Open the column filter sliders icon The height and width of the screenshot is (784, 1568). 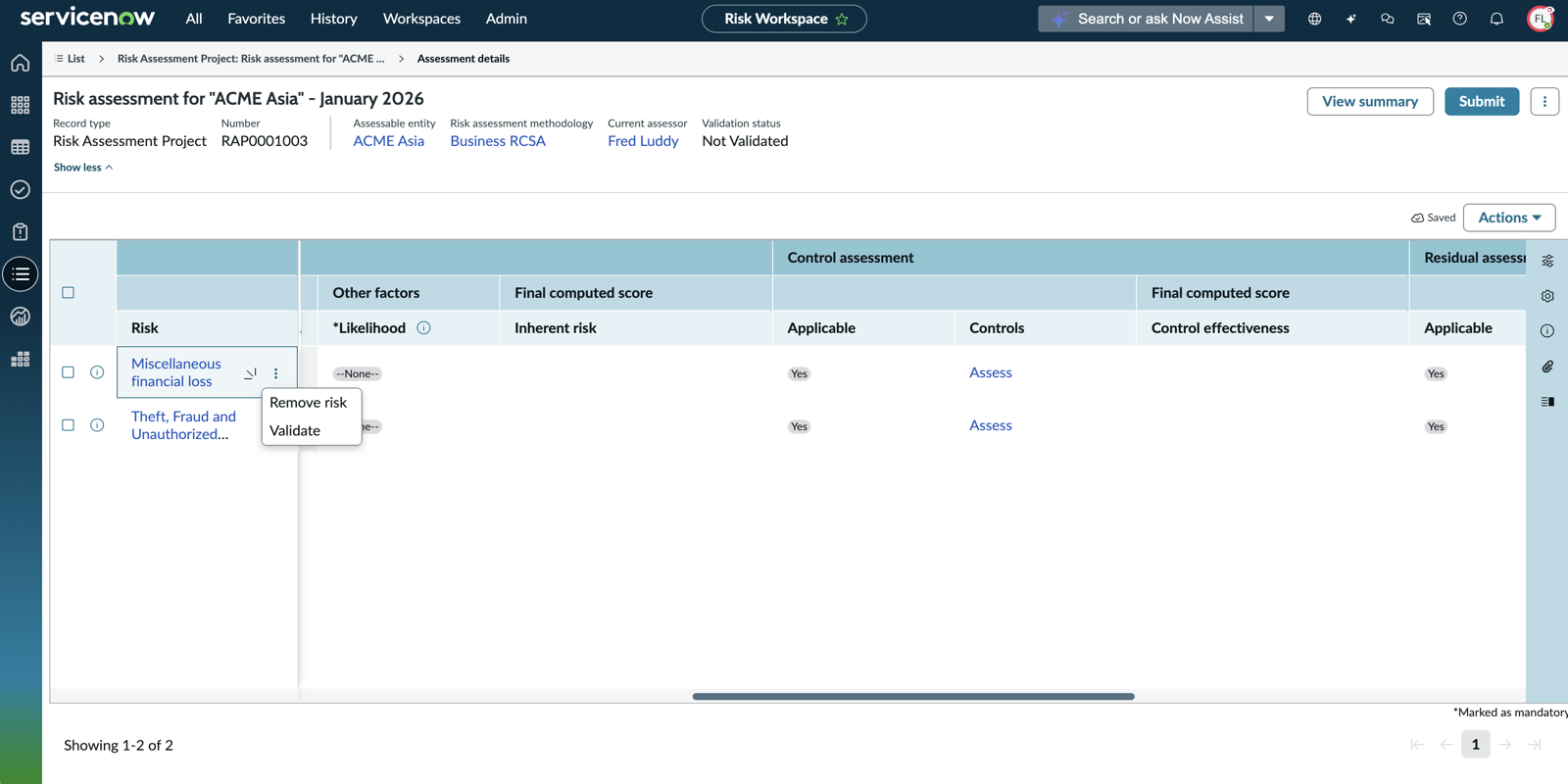pos(1547,261)
